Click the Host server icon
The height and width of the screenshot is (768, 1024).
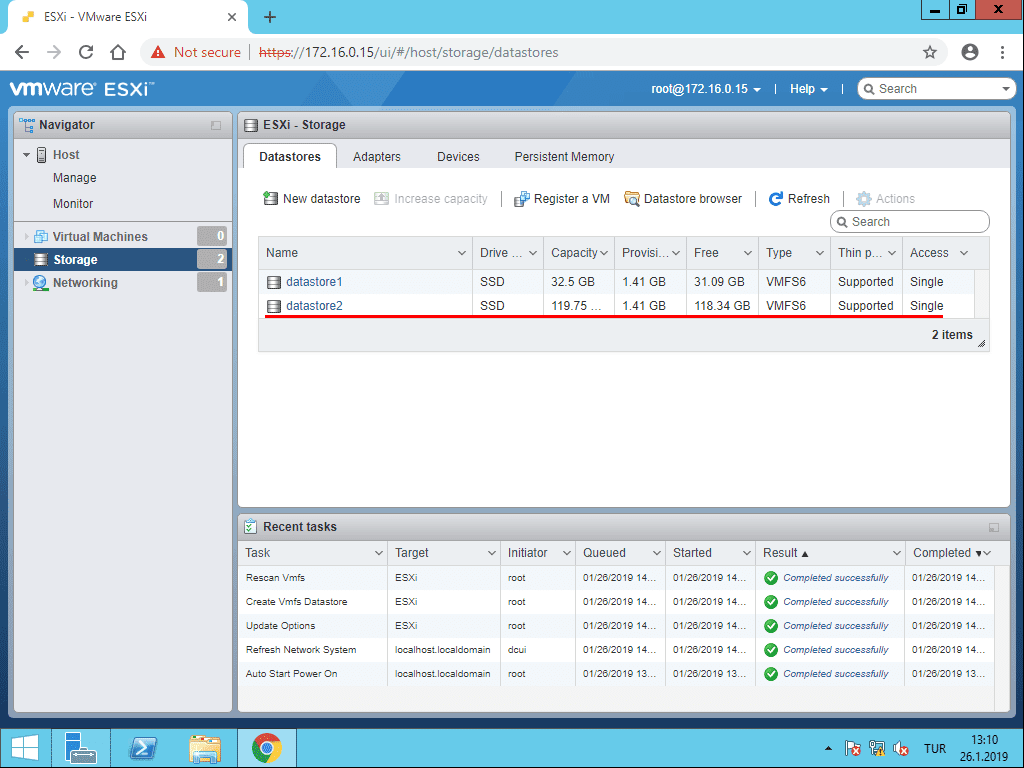(41, 155)
